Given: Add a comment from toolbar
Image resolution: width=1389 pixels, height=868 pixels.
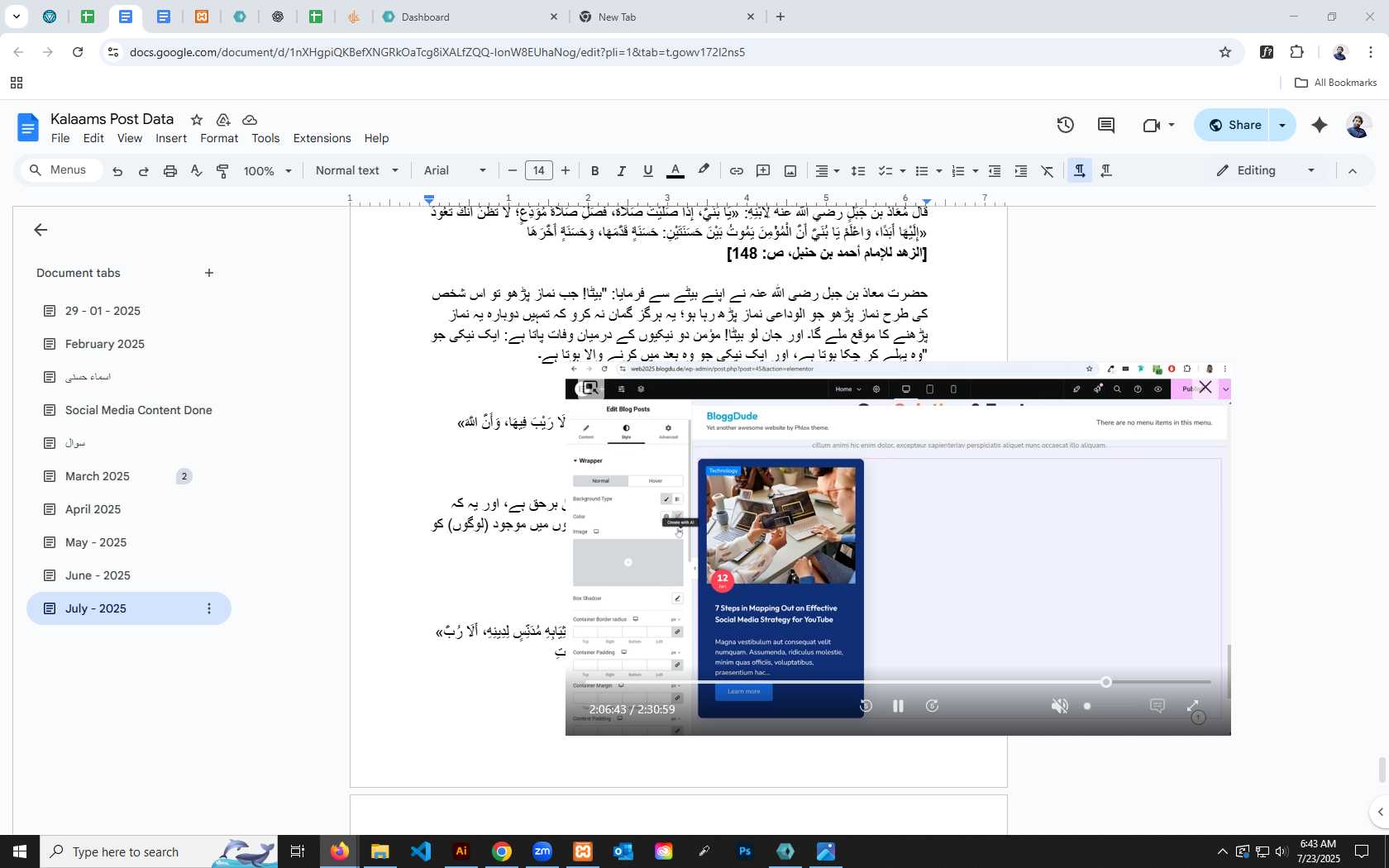Looking at the screenshot, I should tap(763, 171).
